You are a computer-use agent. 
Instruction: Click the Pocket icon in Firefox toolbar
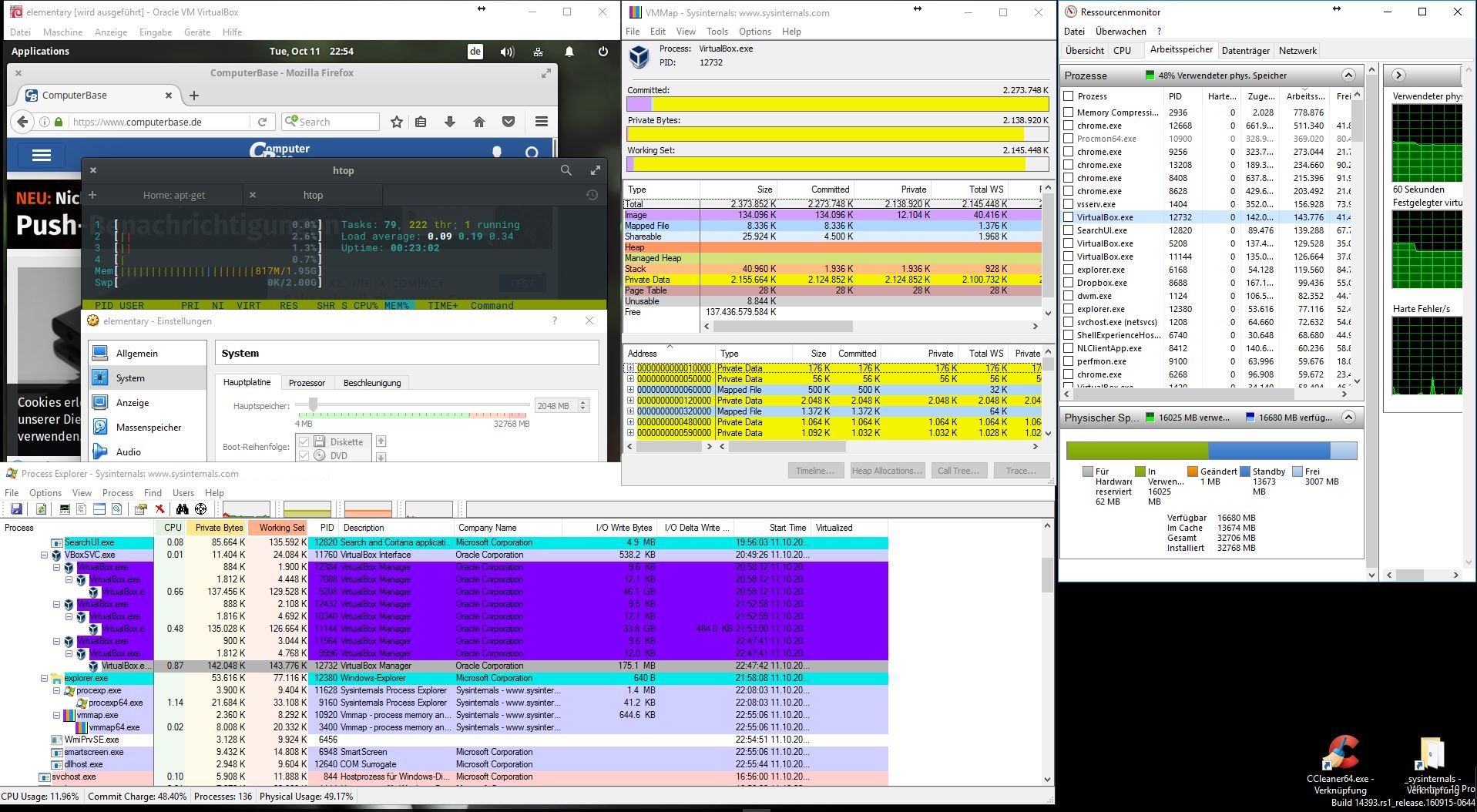point(509,122)
